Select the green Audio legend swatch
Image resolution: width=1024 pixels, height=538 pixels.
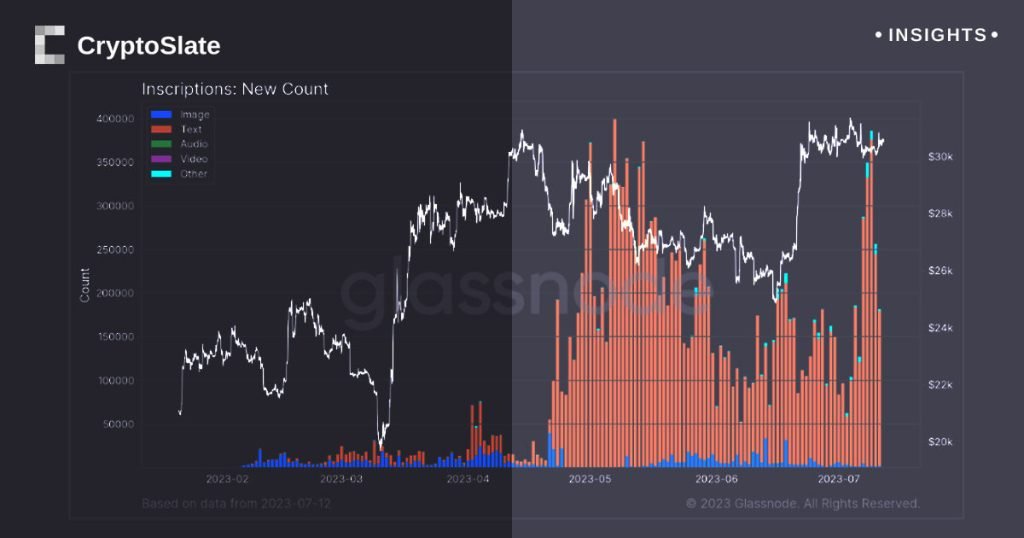pyautogui.click(x=161, y=144)
